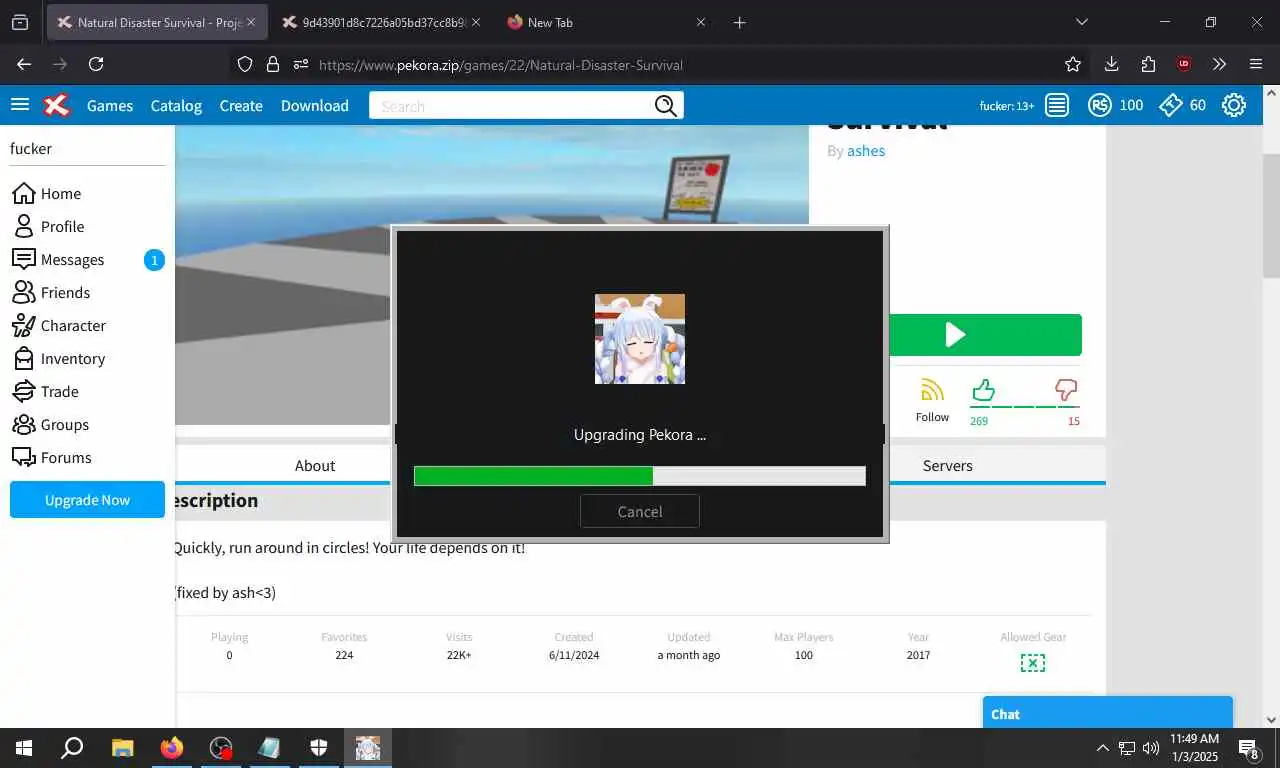Open the Firefox View tab overview icon

20,22
